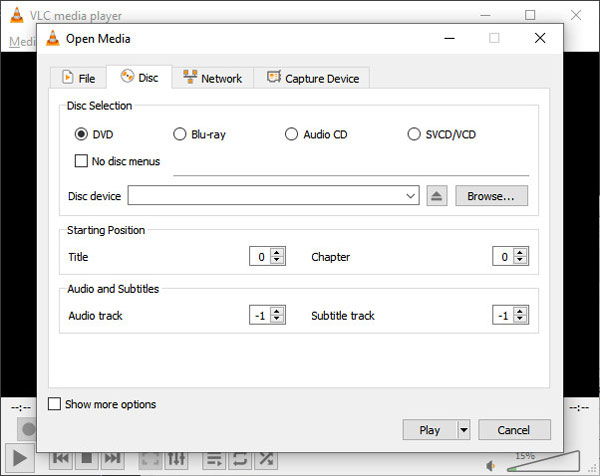Expand the Disc device dropdown
Screen dimensions: 600x476
411,196
